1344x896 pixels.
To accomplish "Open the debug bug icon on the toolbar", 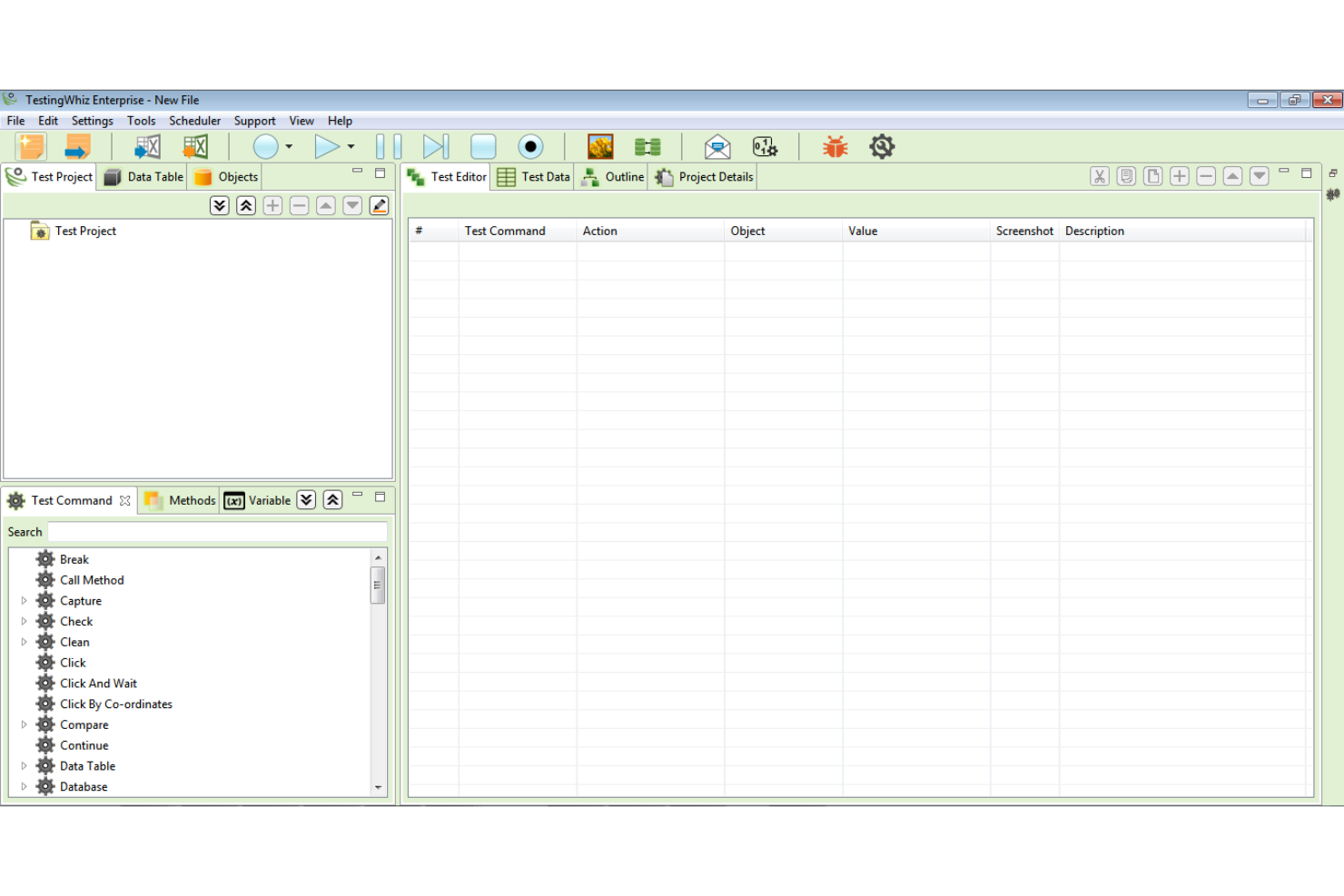I will [x=834, y=146].
